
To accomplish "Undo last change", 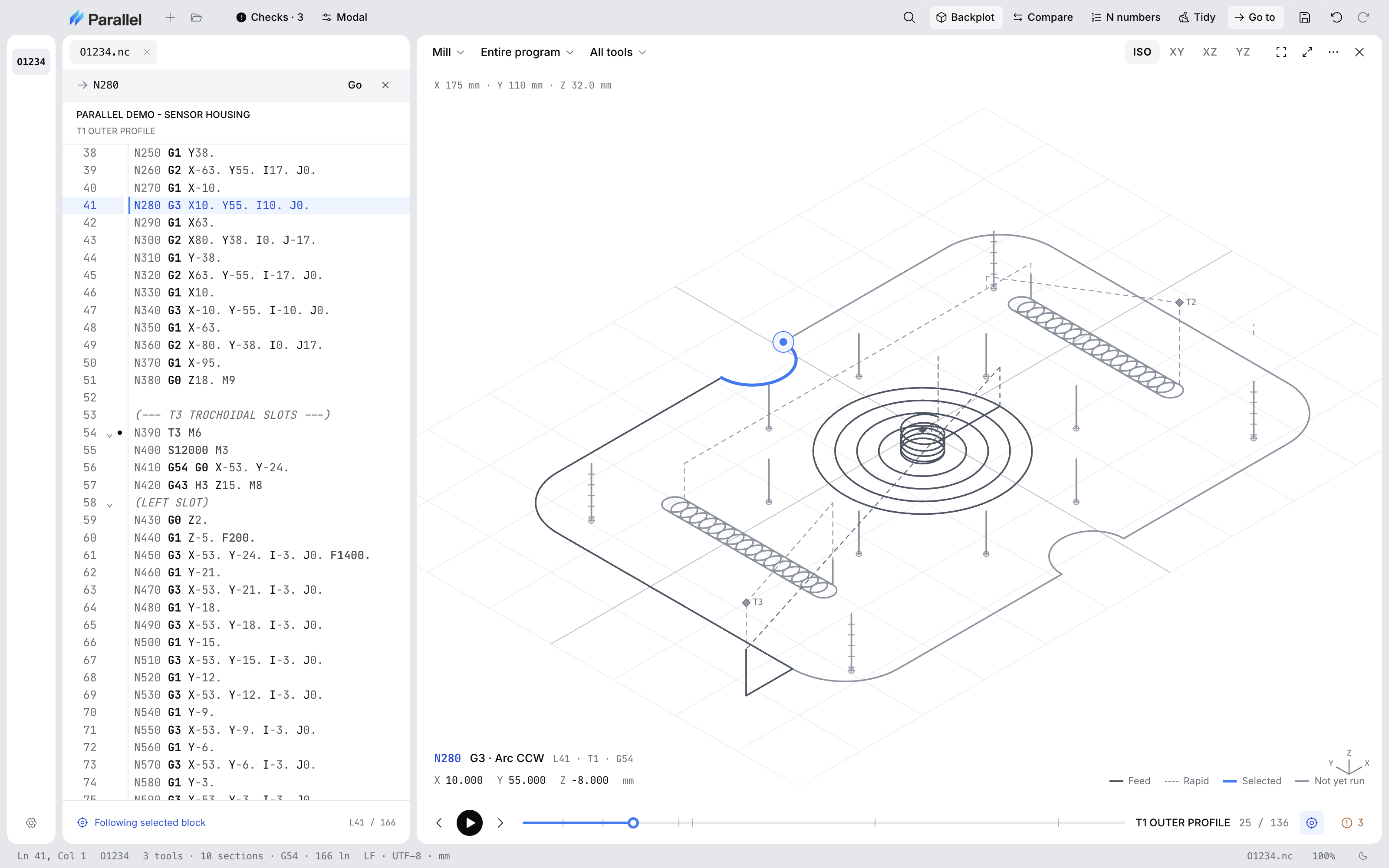I will coord(1336,17).
